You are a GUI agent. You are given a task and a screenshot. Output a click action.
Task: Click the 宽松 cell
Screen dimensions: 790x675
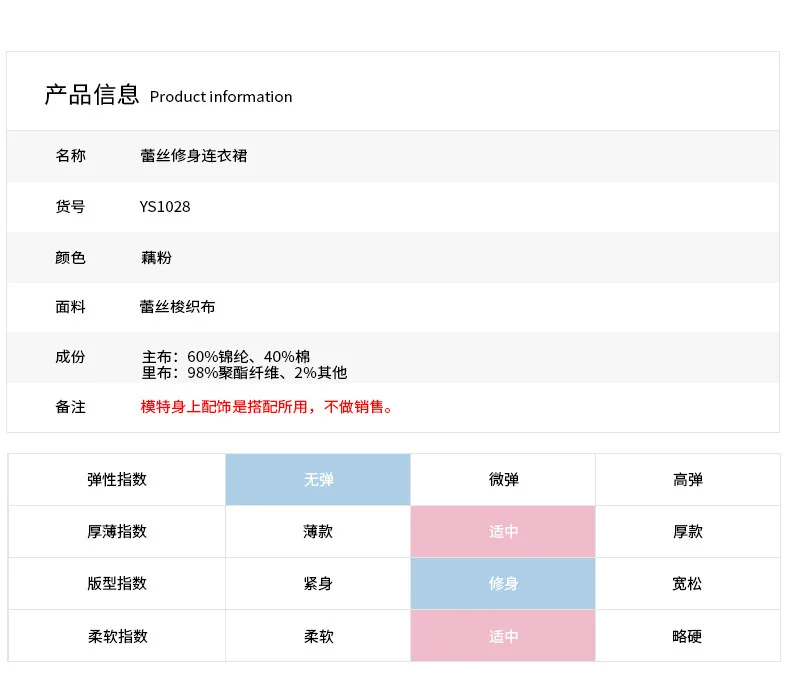[688, 583]
